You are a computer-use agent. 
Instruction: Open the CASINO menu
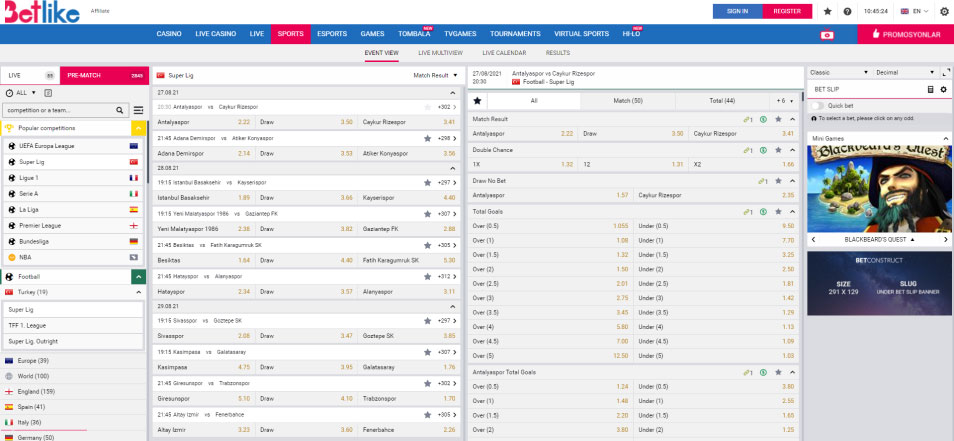click(x=169, y=34)
